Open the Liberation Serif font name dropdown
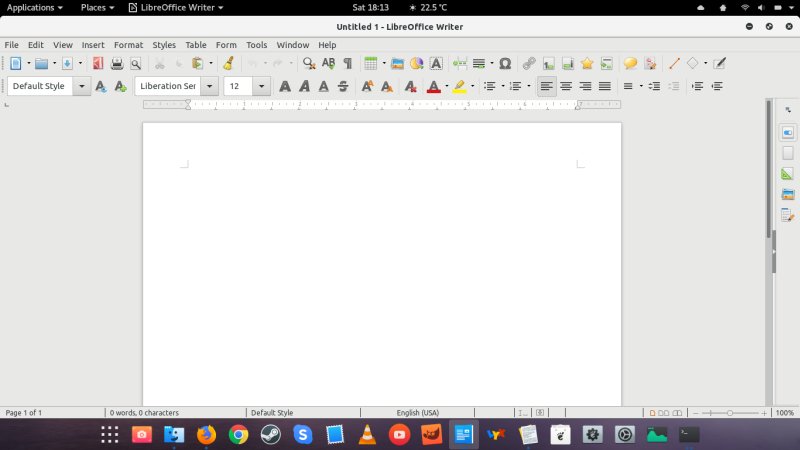This screenshot has width=800, height=450. [209, 86]
